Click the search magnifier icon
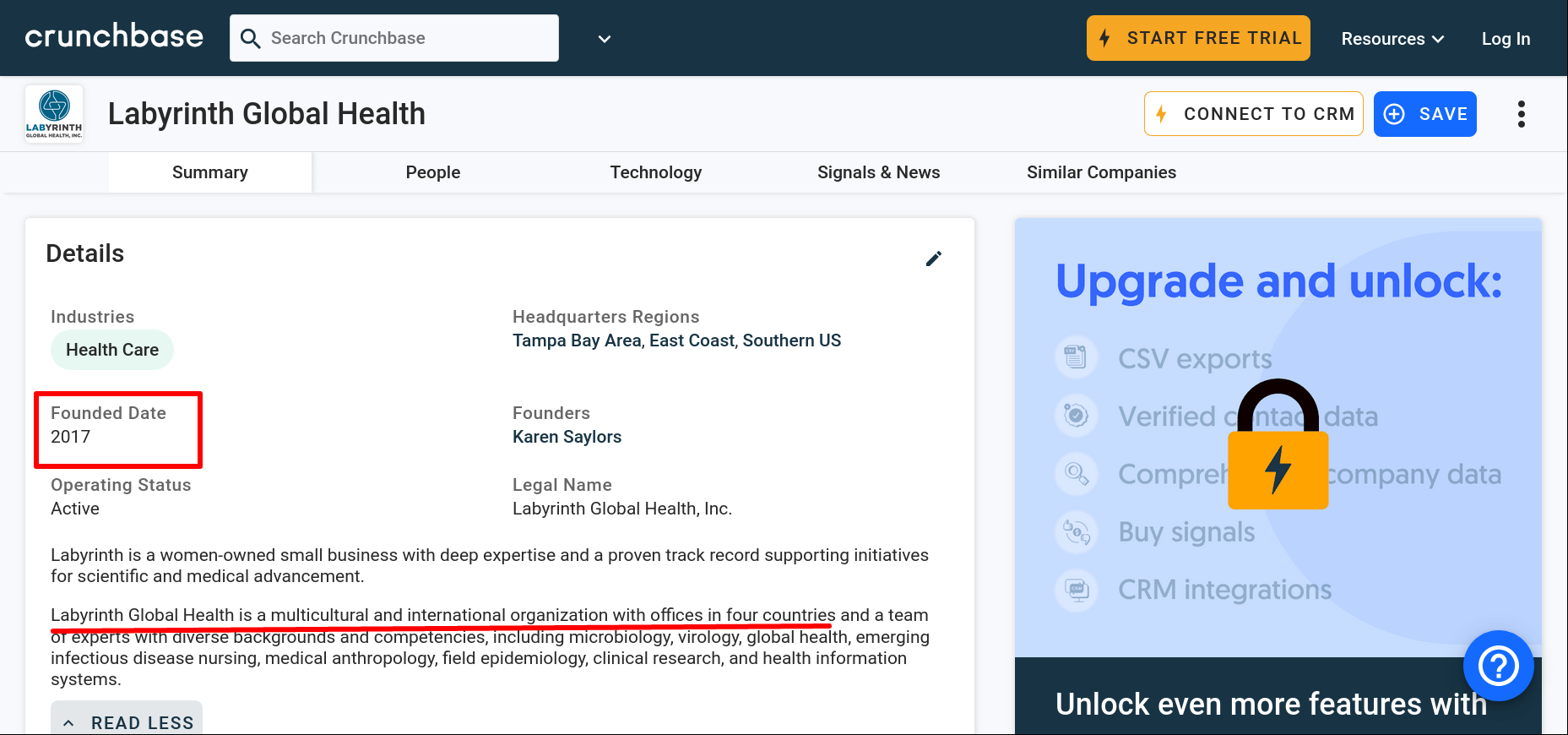 point(250,38)
